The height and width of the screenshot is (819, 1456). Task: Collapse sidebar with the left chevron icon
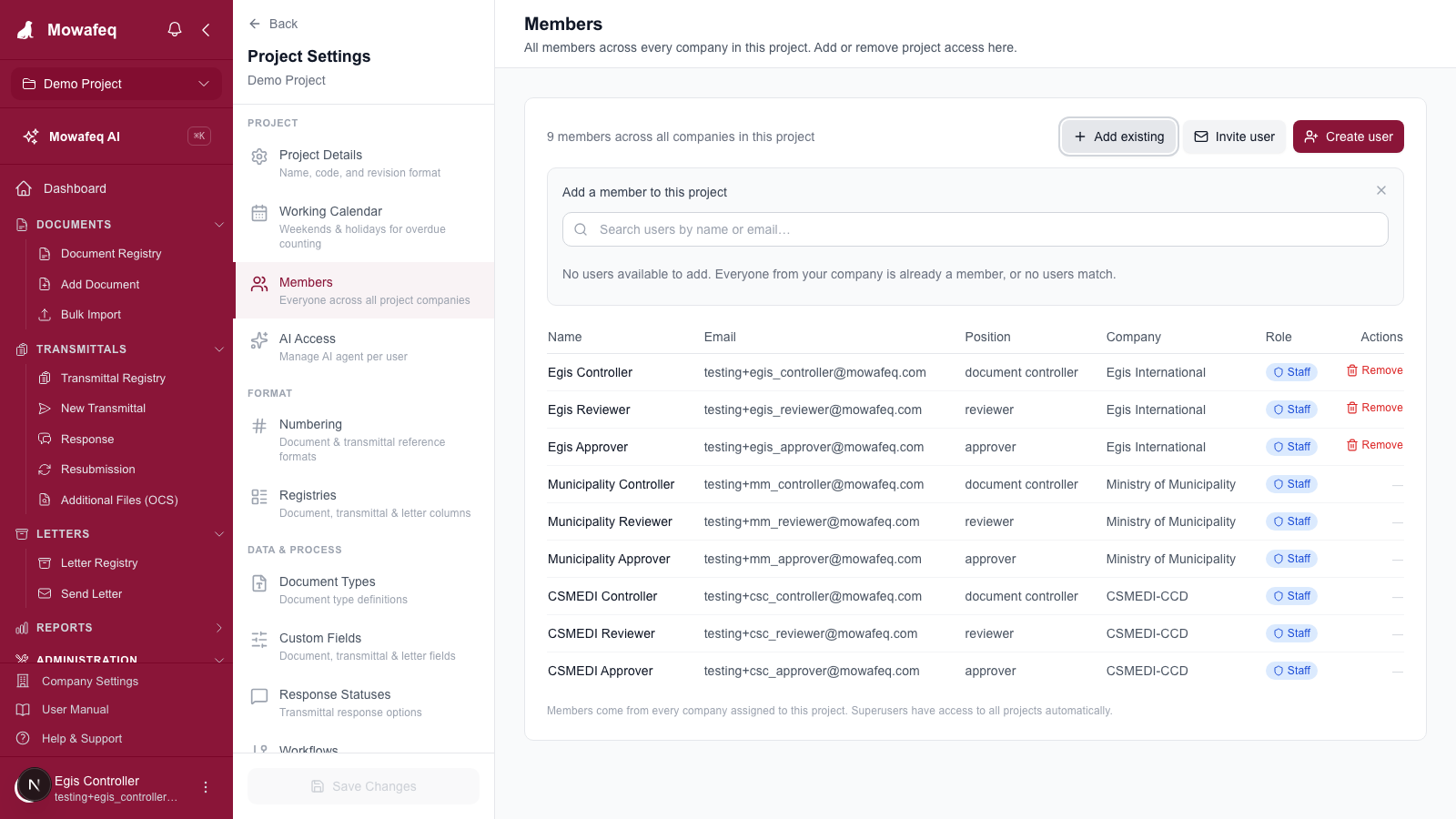click(x=206, y=29)
